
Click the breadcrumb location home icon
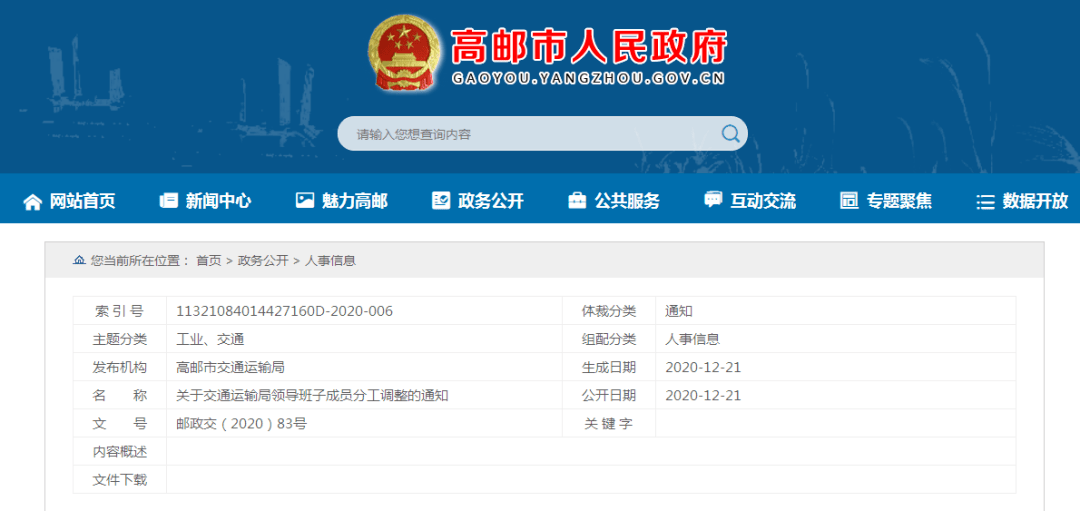(x=80, y=260)
